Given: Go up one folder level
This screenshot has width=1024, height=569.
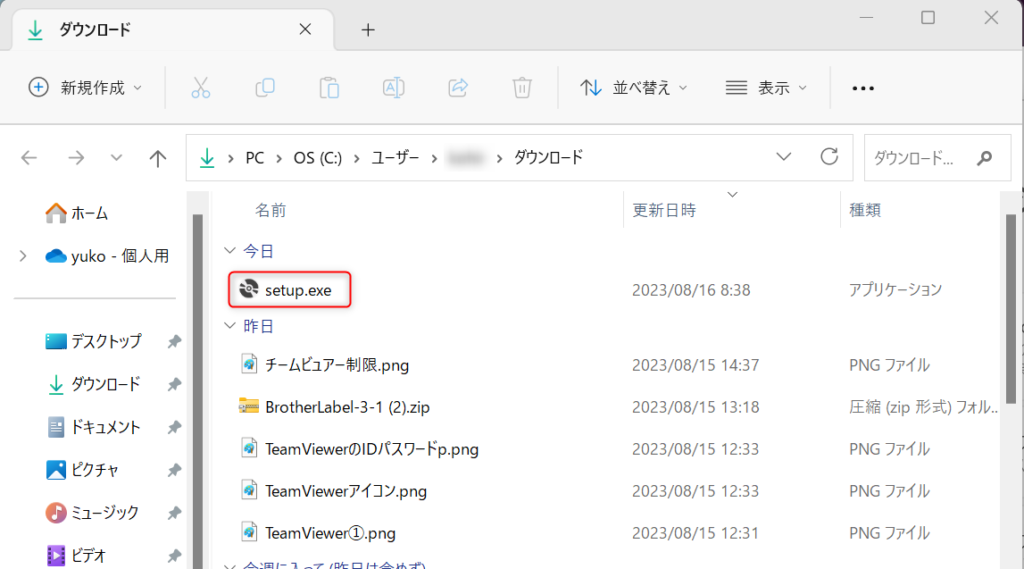Looking at the screenshot, I should [x=157, y=158].
